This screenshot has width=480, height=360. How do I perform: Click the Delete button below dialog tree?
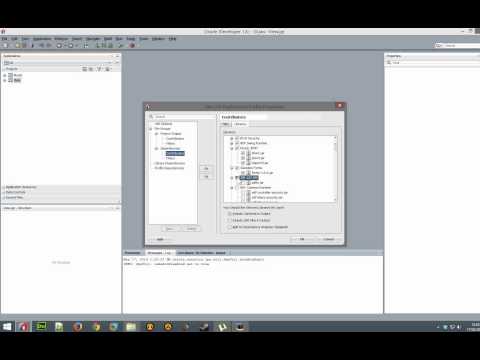coord(191,229)
